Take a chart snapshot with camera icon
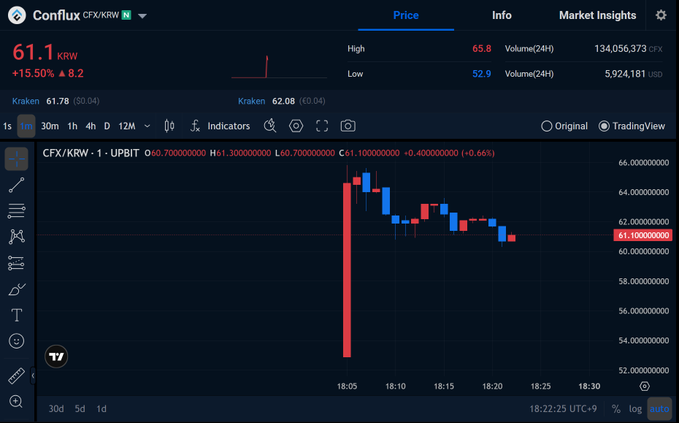 (x=348, y=126)
